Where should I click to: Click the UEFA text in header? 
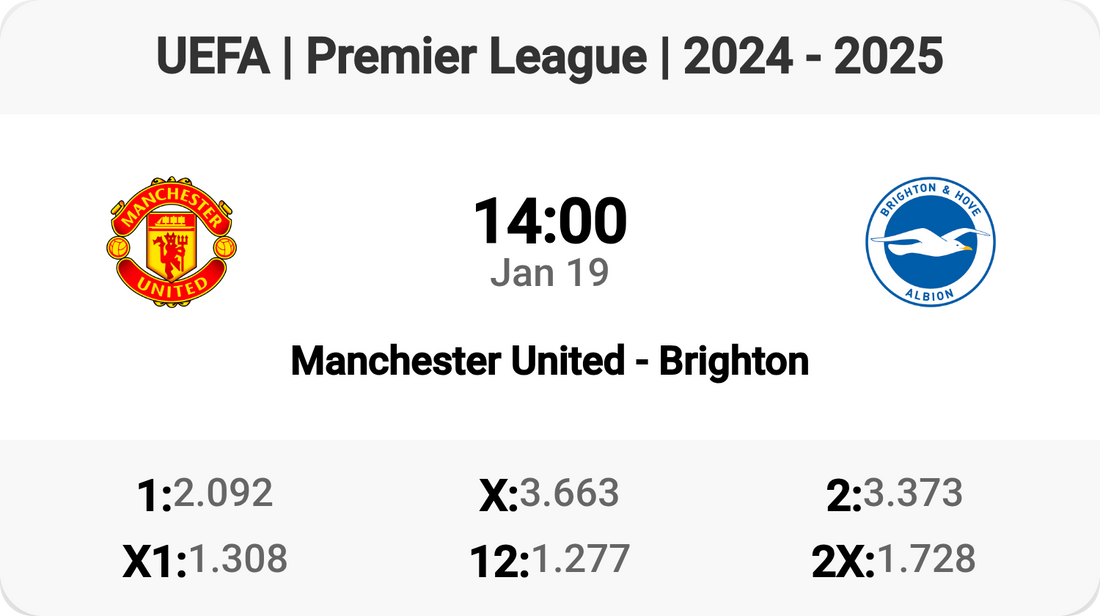click(x=213, y=58)
